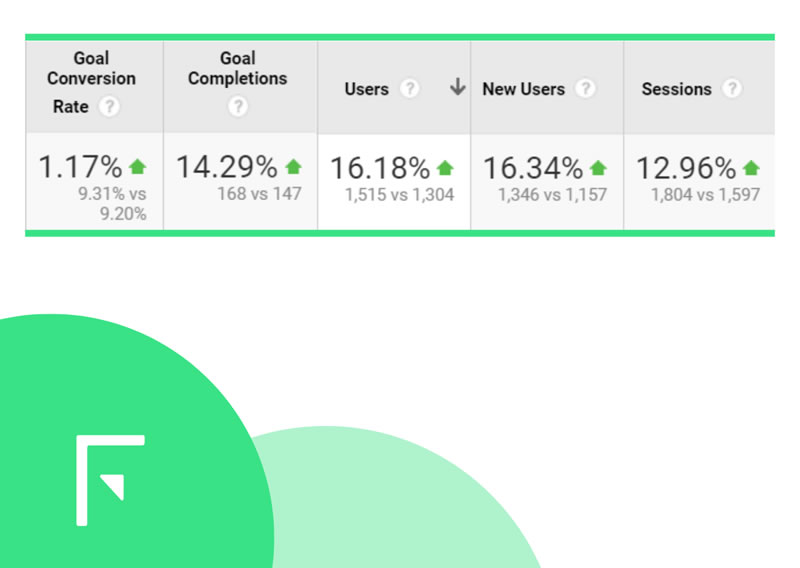Click the white logo in green circle

click(x=110, y=480)
